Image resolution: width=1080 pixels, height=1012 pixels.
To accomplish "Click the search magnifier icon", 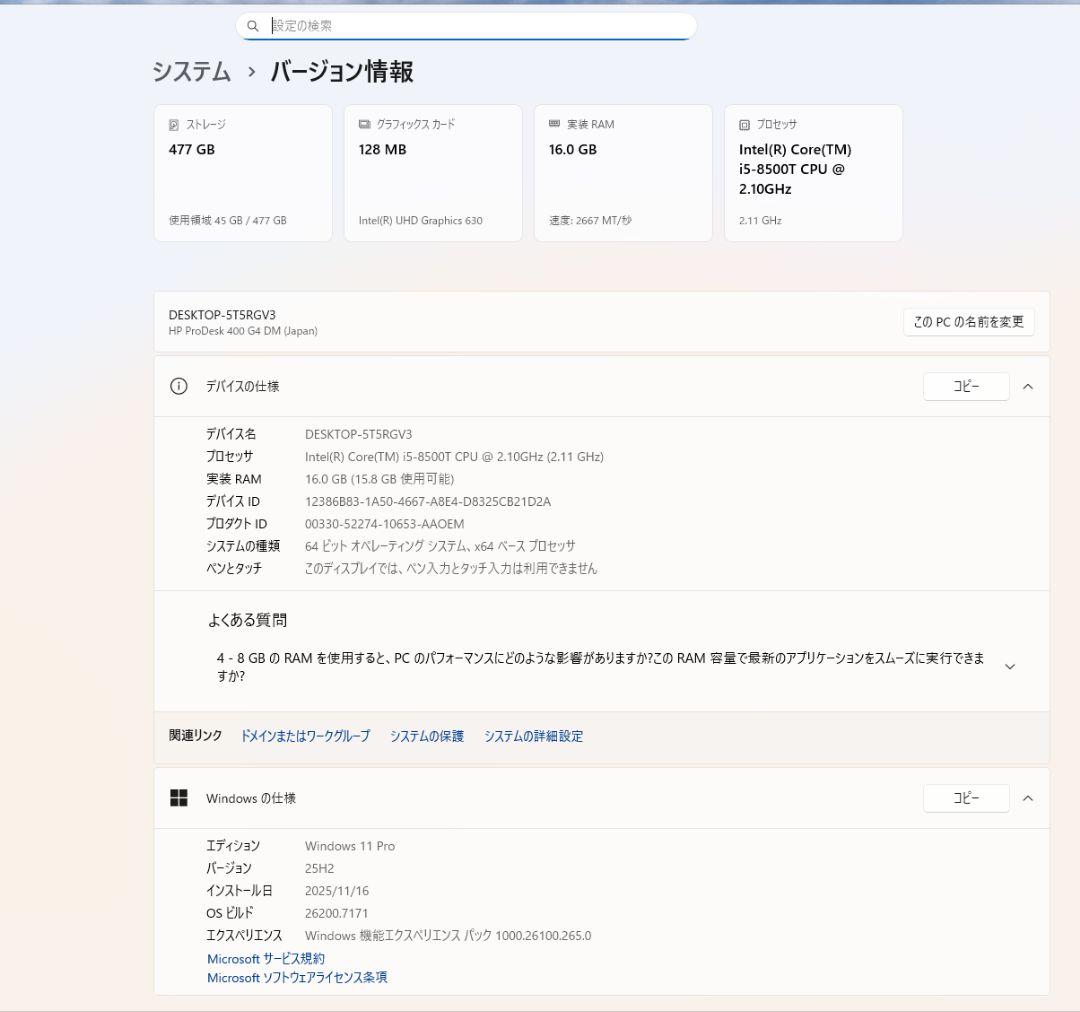I will (x=253, y=26).
